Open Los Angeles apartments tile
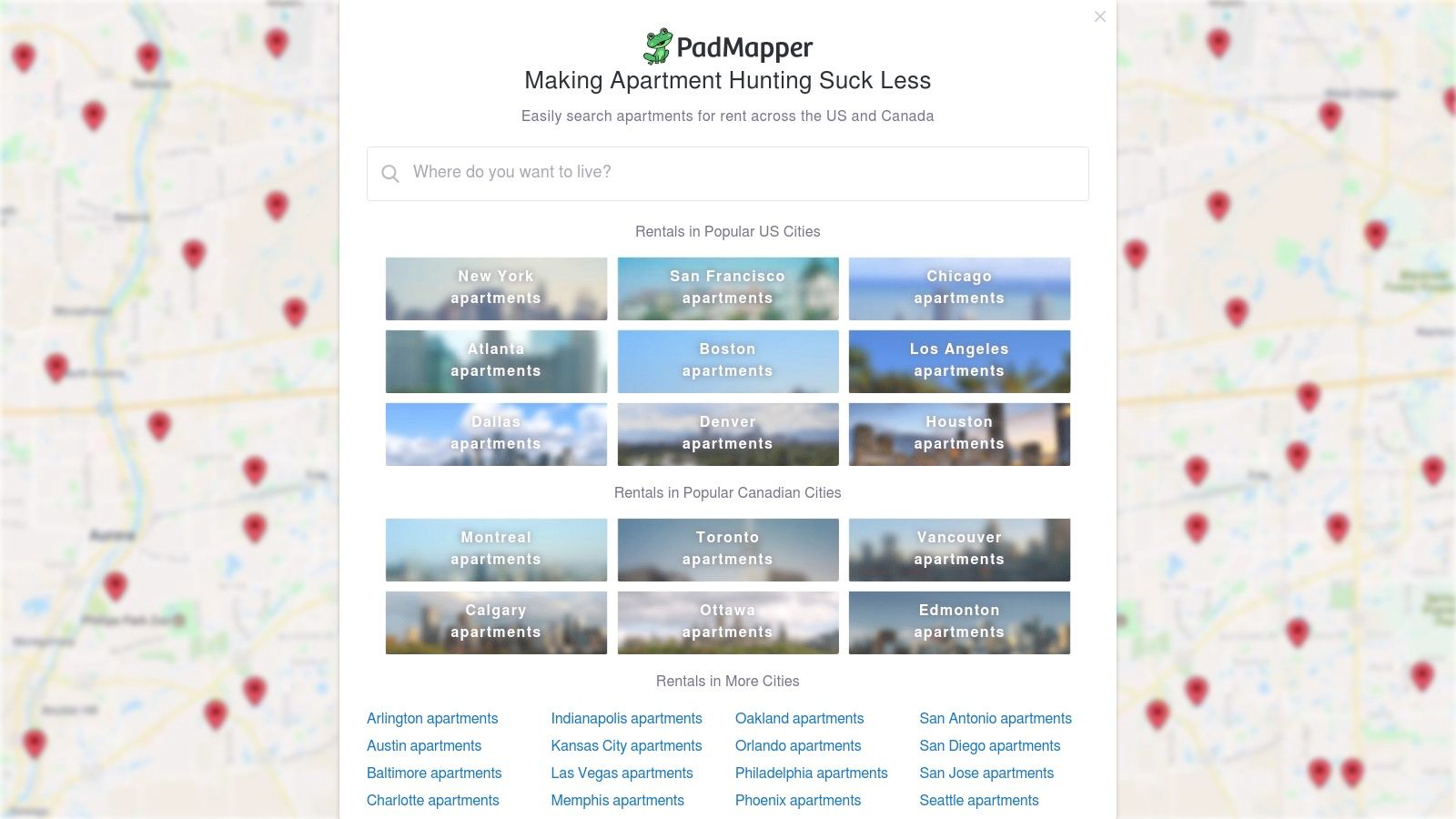 pos(959,361)
